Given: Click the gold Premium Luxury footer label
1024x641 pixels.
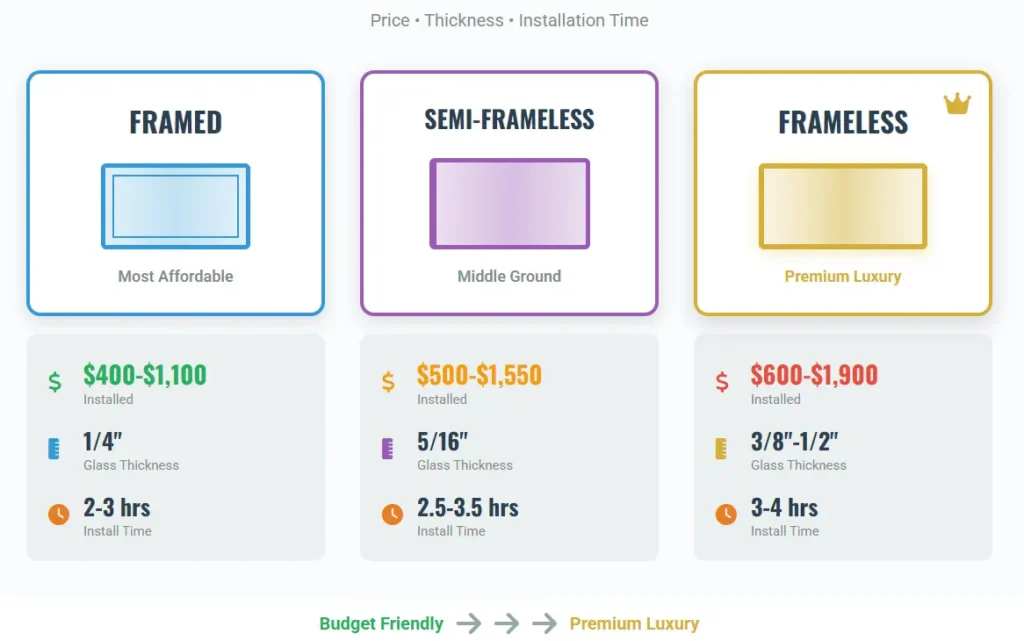Looking at the screenshot, I should (634, 624).
